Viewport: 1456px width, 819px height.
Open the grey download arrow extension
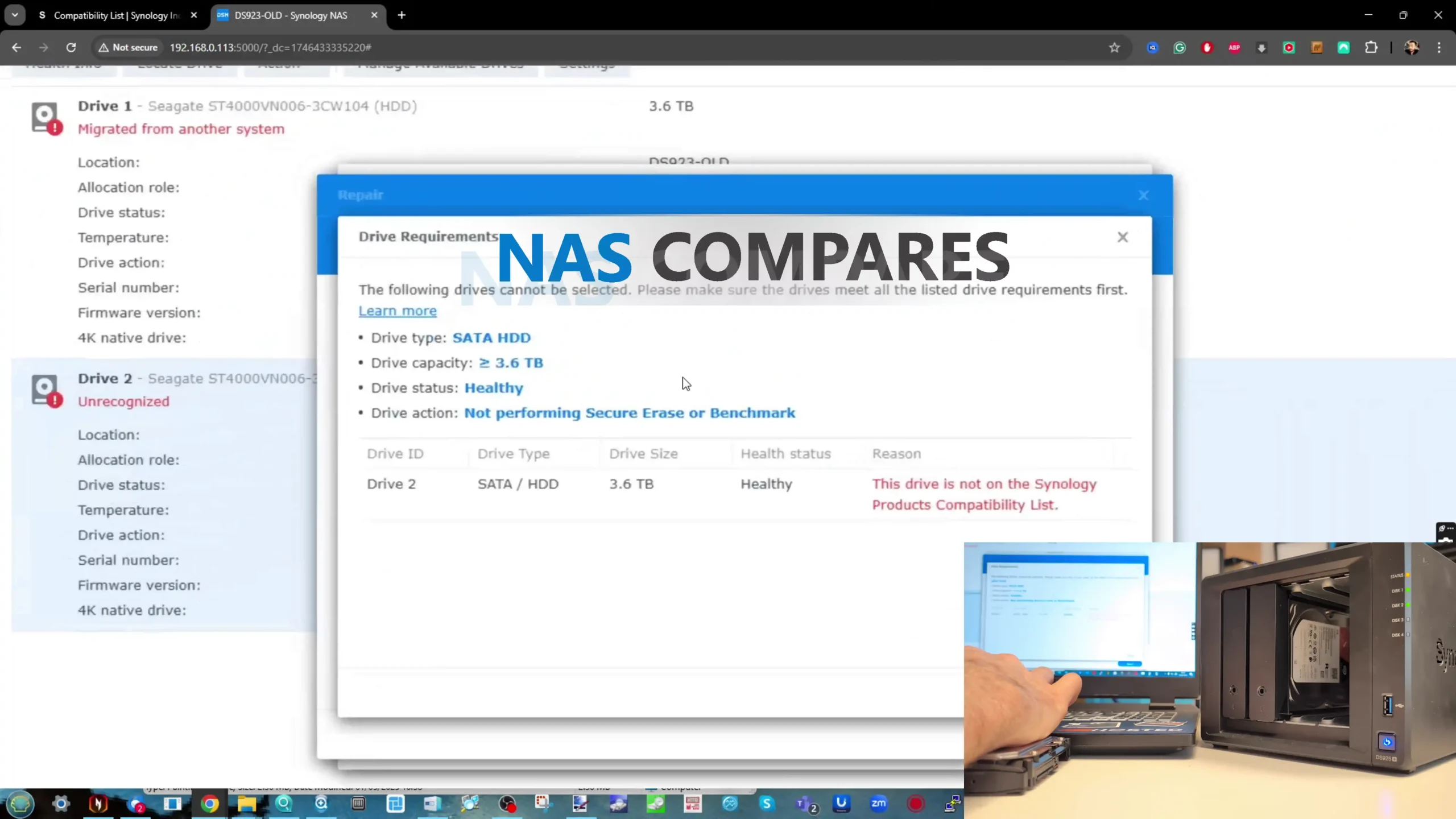(x=1261, y=48)
